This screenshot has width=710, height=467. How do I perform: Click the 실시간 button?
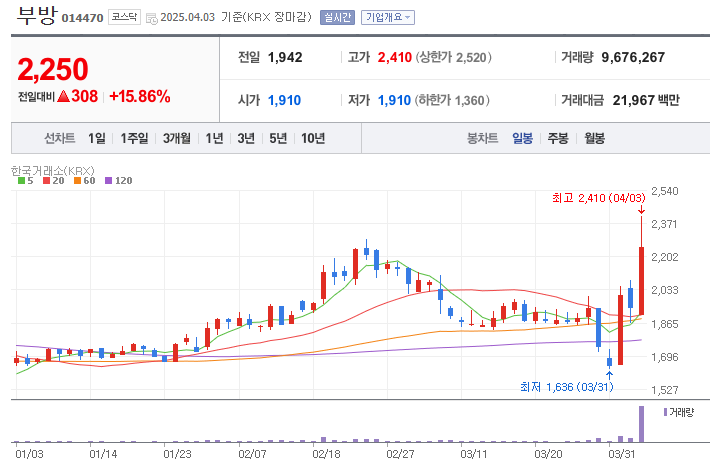coord(337,17)
